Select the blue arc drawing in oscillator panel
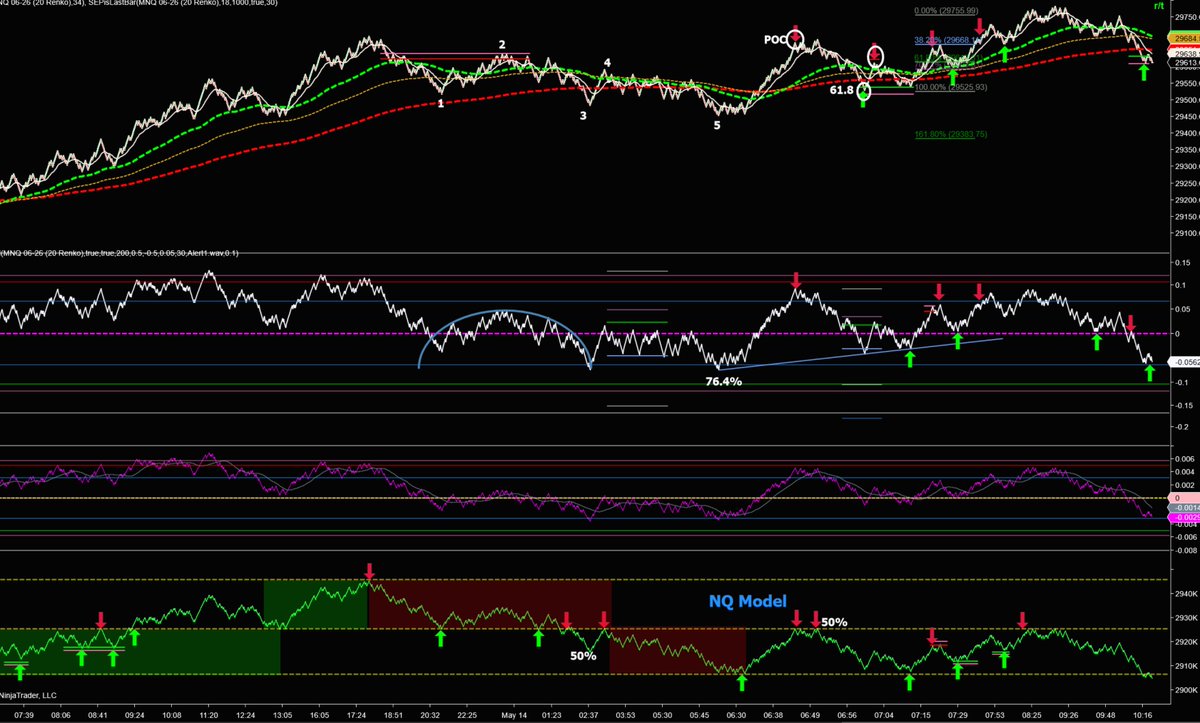The image size is (1200, 723). pos(505,312)
